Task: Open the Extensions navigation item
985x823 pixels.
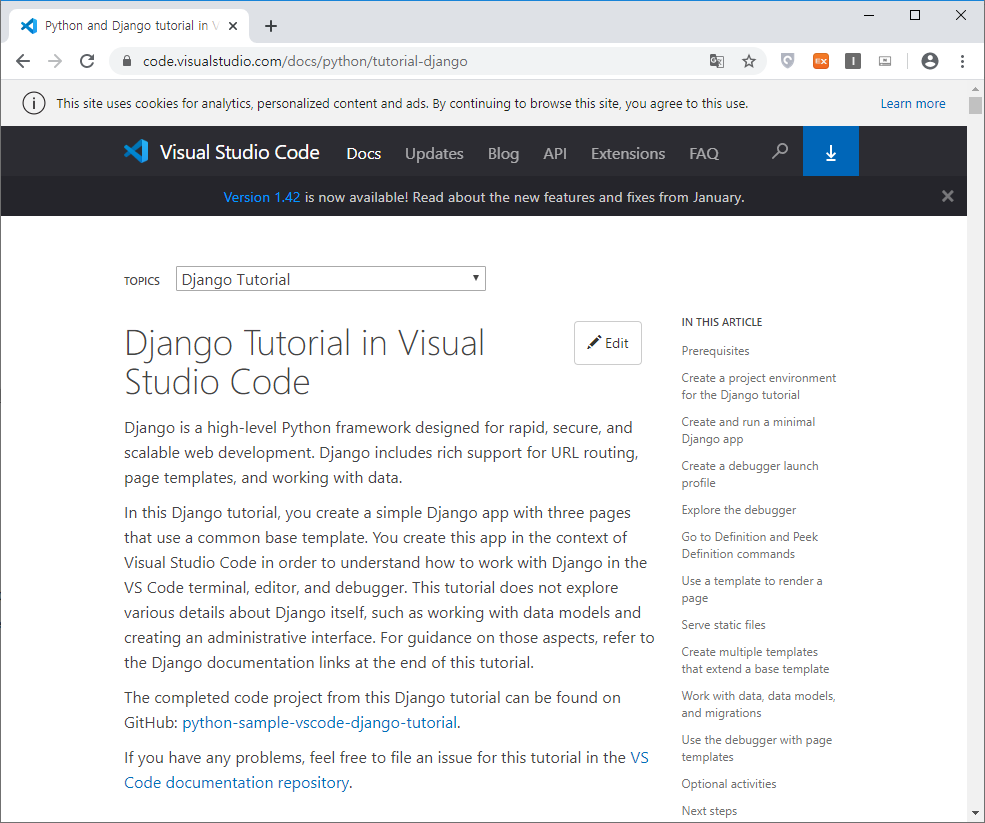Action: click(x=628, y=153)
